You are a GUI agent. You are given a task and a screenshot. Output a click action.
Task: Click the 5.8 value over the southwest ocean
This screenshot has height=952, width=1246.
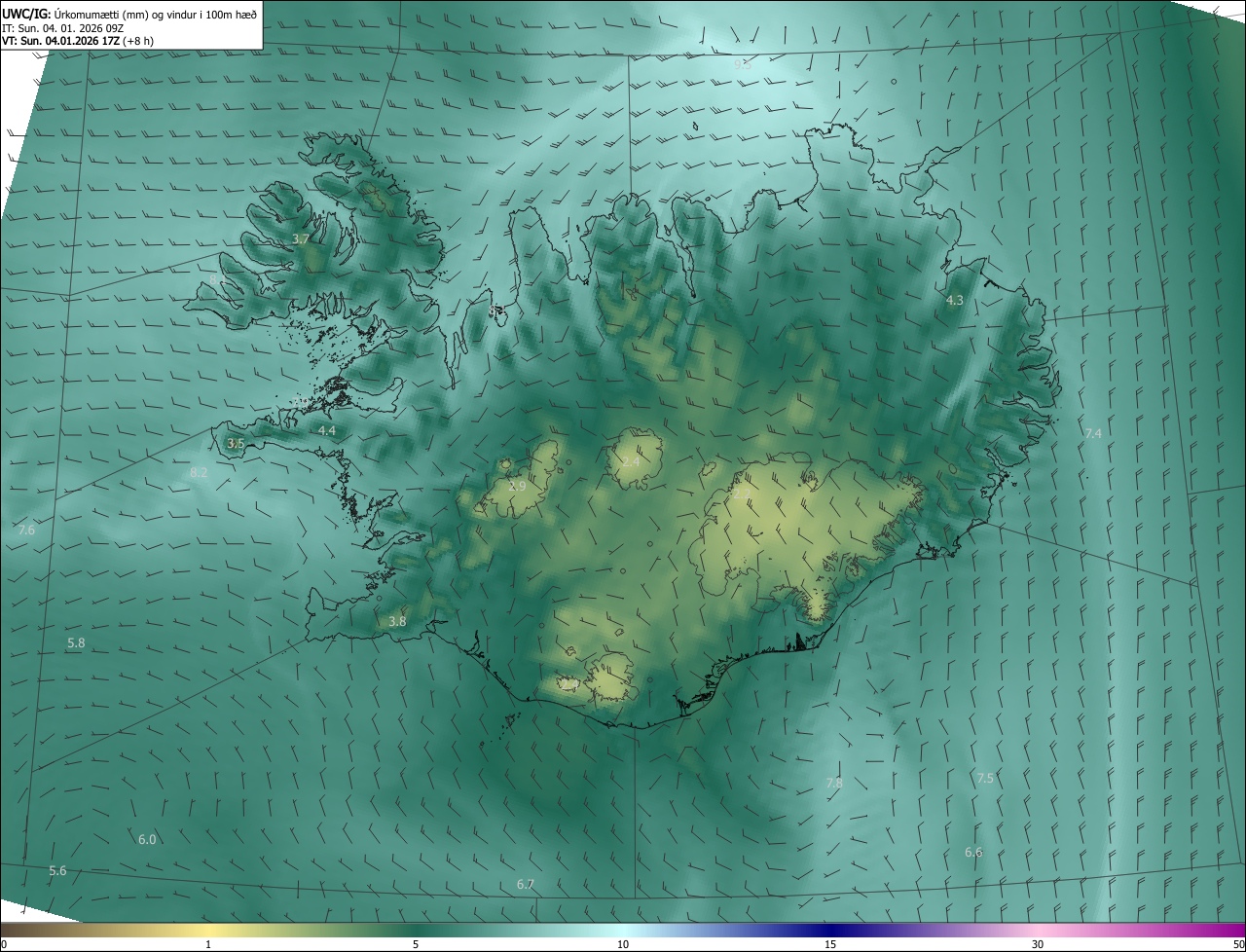[x=76, y=643]
